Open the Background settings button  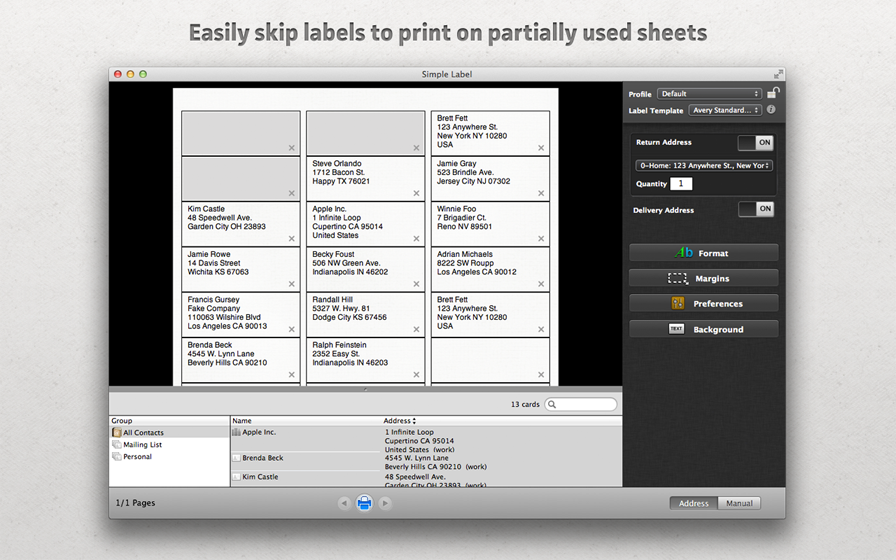click(703, 329)
